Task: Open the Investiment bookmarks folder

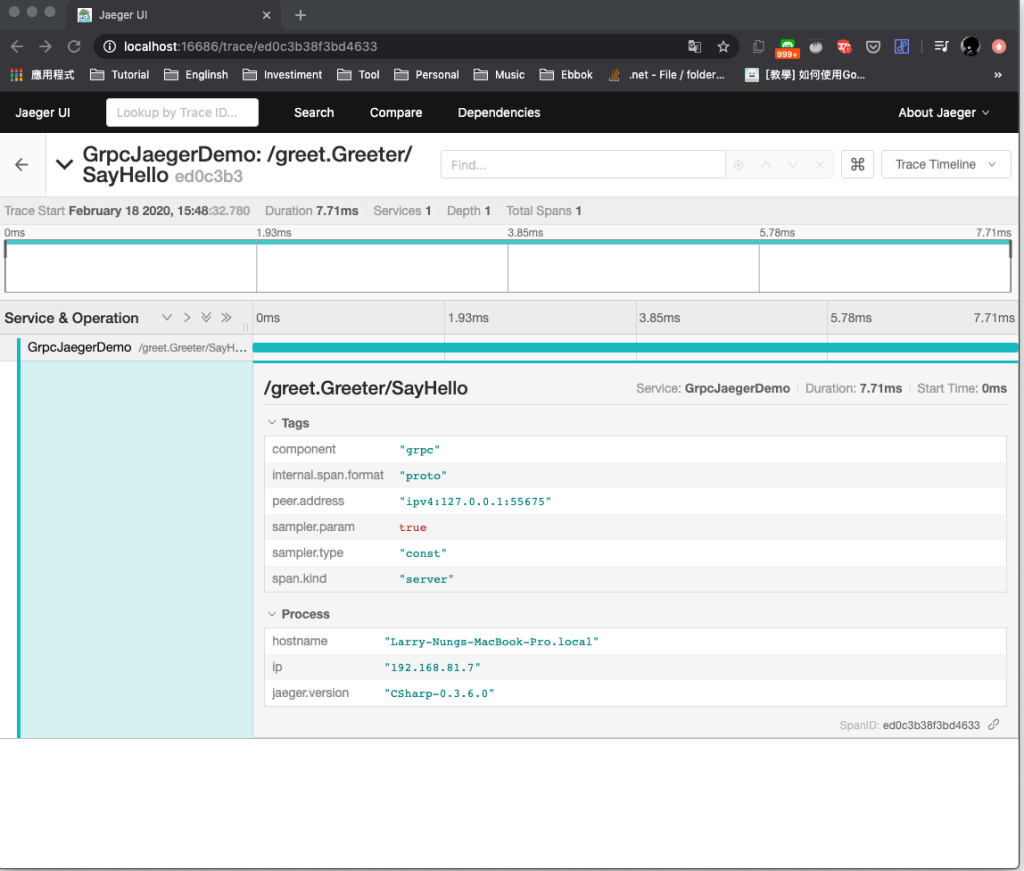Action: (x=282, y=74)
